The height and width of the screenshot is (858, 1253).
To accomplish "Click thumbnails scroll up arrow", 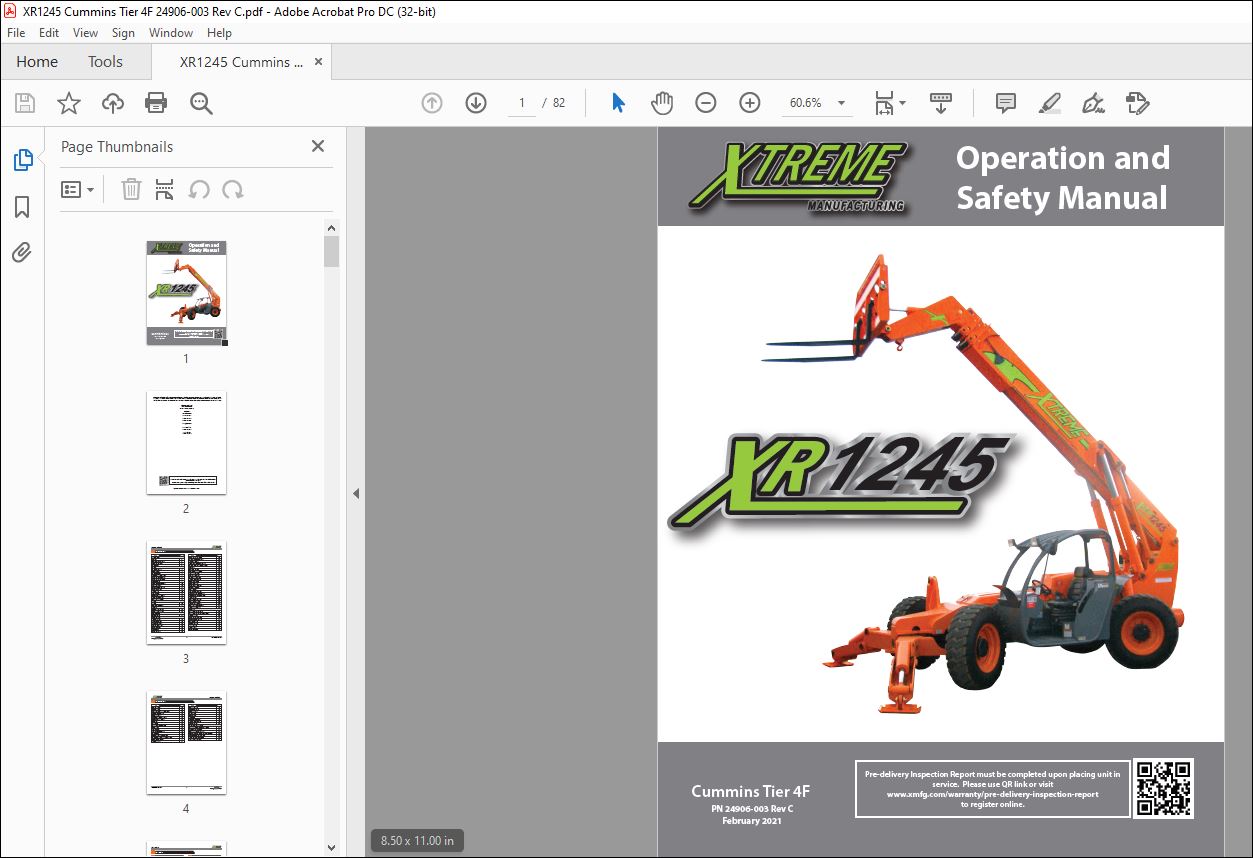I will click(x=332, y=227).
